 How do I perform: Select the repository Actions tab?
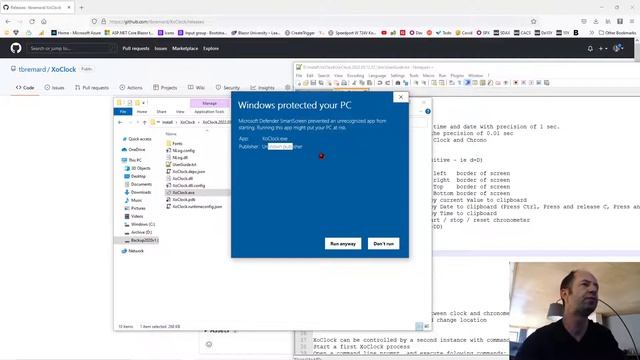pyautogui.click(x=131, y=87)
